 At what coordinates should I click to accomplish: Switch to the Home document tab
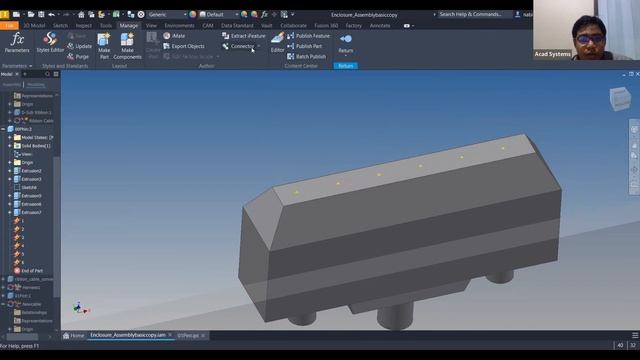point(74,336)
